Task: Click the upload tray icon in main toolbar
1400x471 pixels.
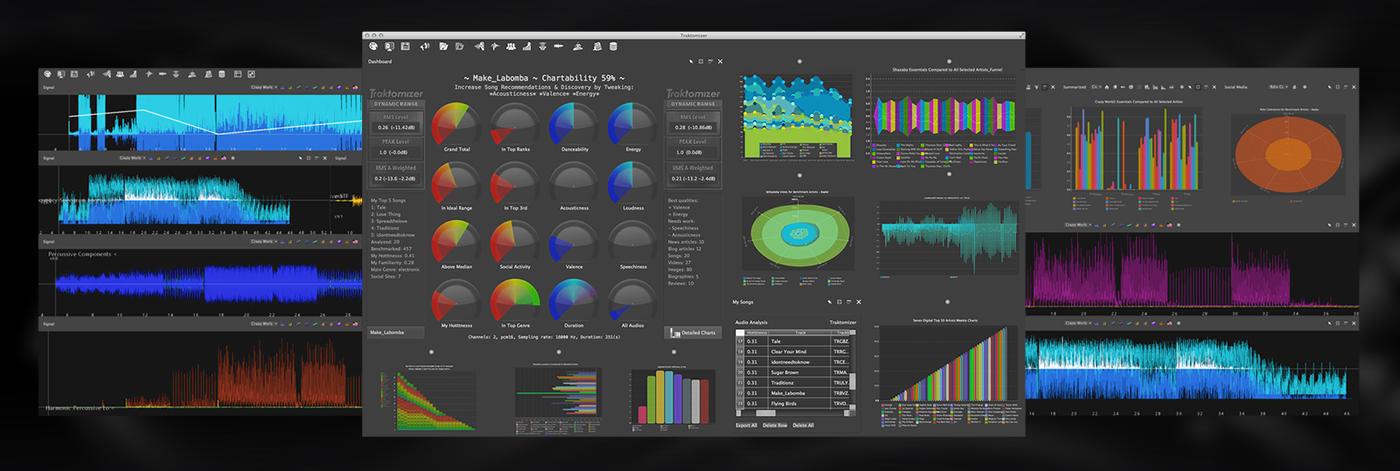Action: point(578,46)
